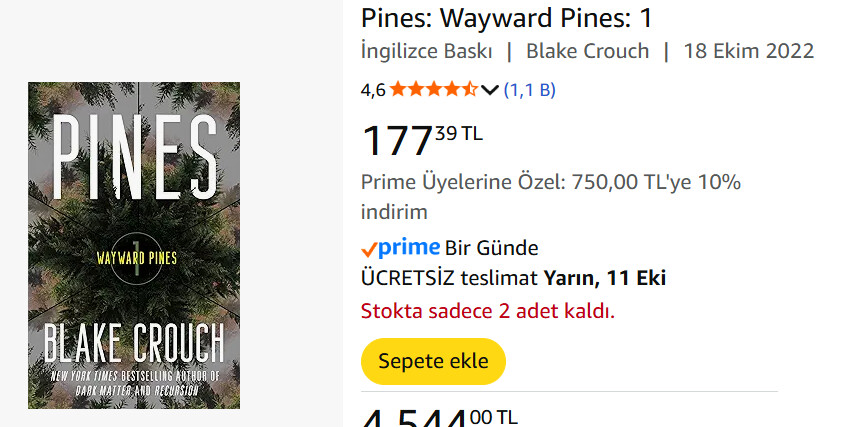Click the yellow Wayward Pines emblem on the cover
858x427 pixels.
[137, 258]
